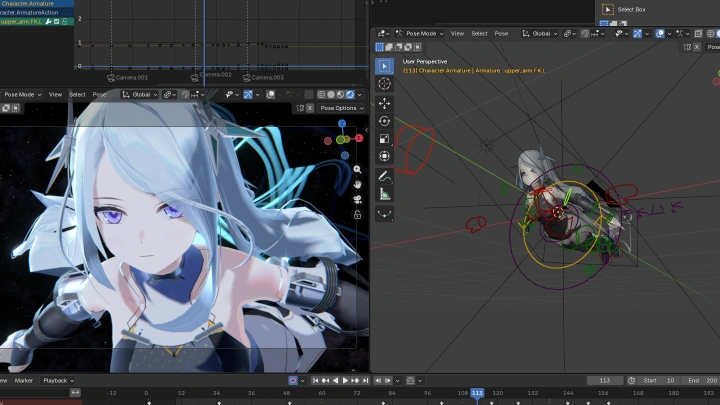Toggle X-axis mirror in left viewport pose header

coord(309,108)
